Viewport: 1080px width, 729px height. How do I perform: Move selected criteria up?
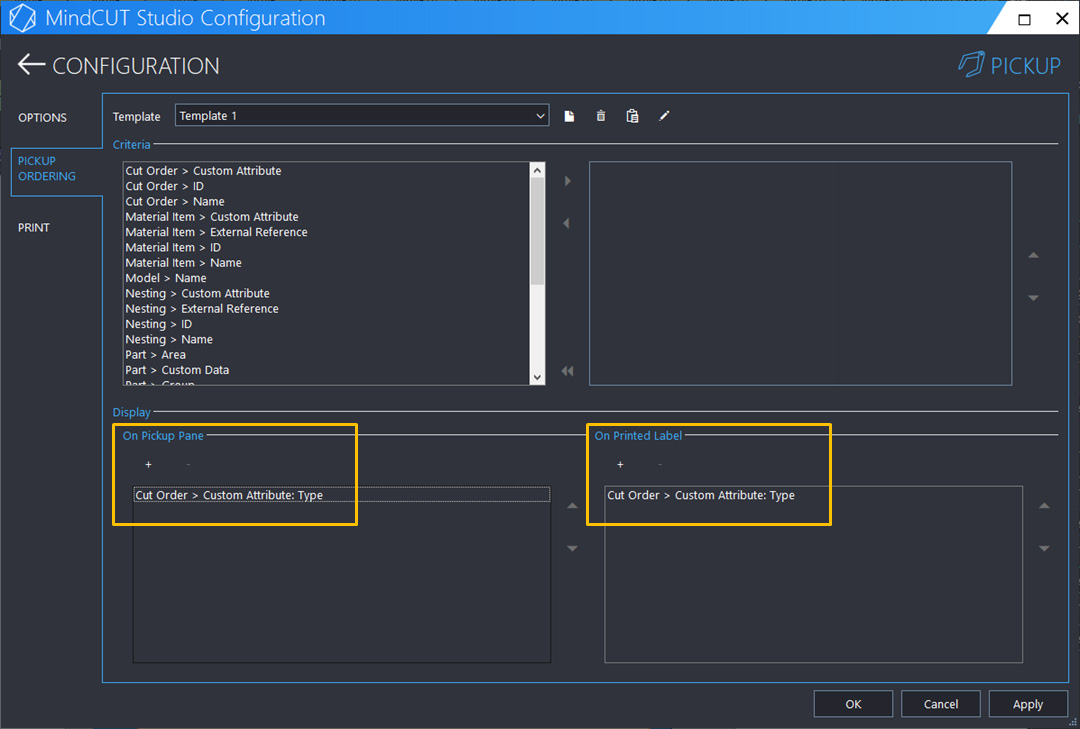point(1033,256)
